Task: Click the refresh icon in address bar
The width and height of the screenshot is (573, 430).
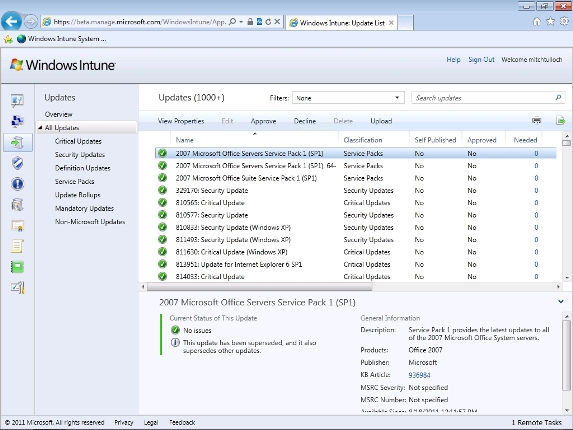Action: click(x=268, y=22)
